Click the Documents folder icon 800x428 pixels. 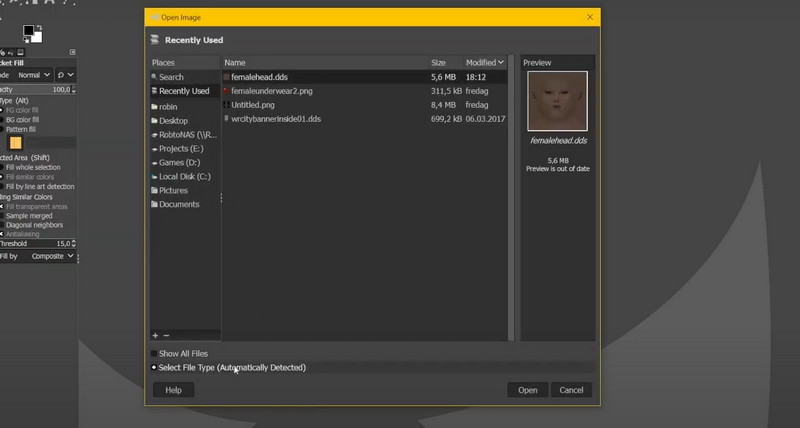(154, 204)
